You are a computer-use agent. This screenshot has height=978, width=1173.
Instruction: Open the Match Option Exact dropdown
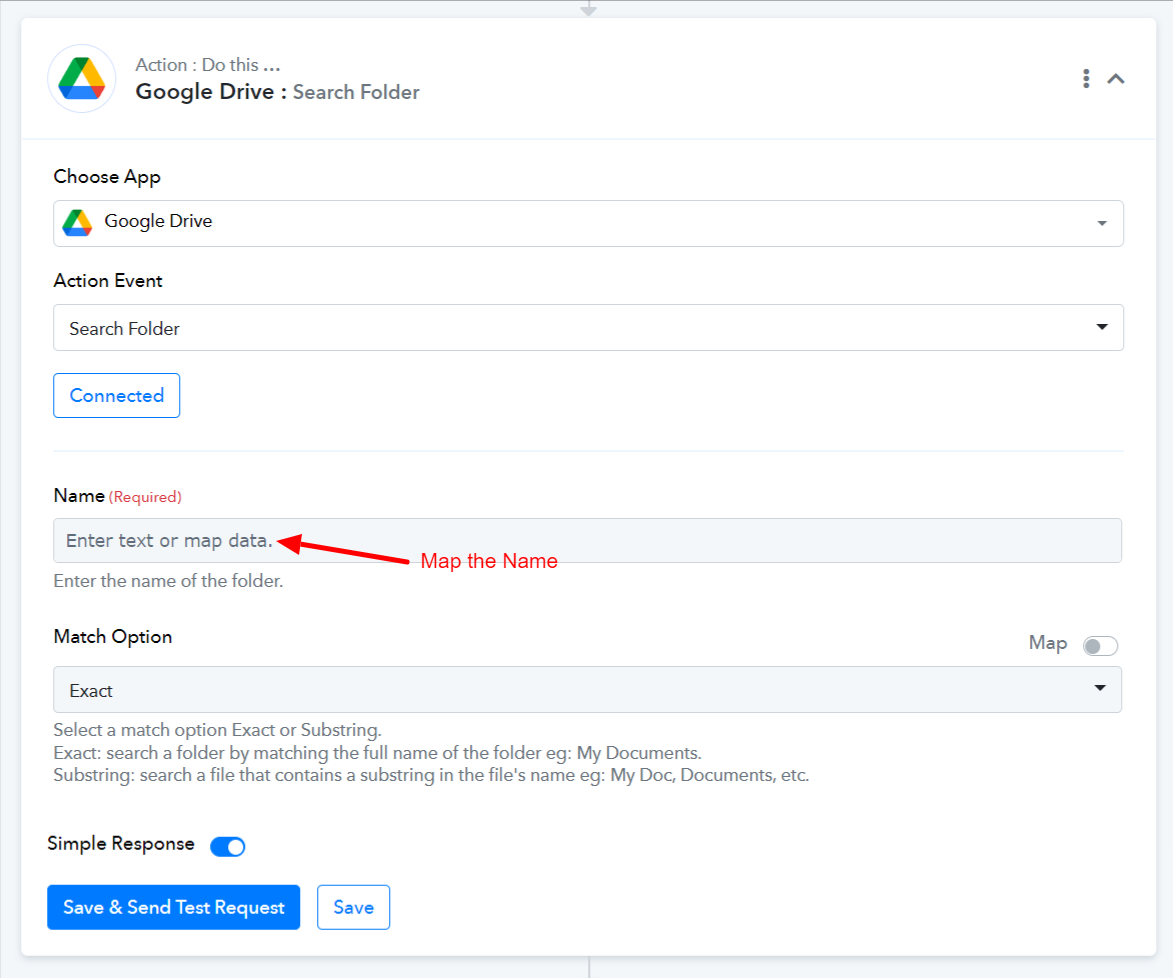587,689
